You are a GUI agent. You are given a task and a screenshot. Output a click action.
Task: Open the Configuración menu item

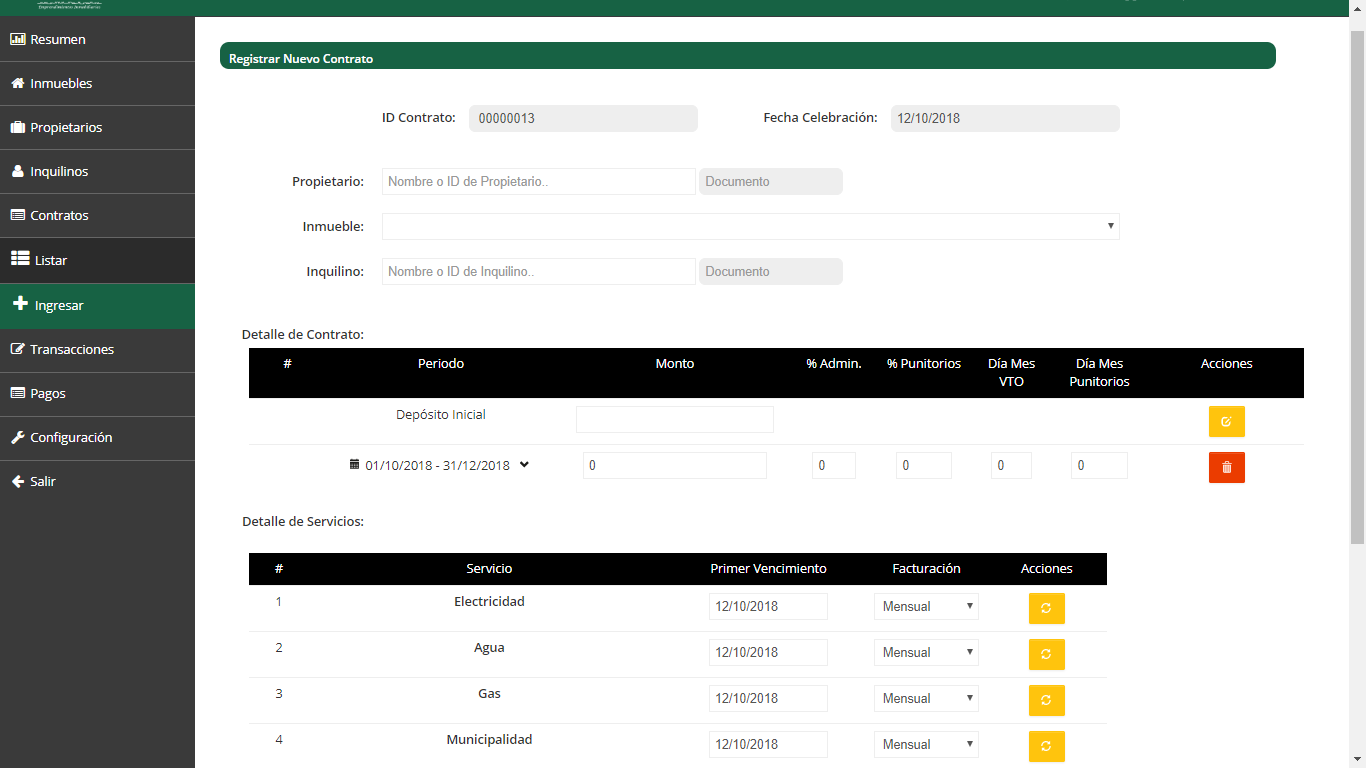[71, 438]
